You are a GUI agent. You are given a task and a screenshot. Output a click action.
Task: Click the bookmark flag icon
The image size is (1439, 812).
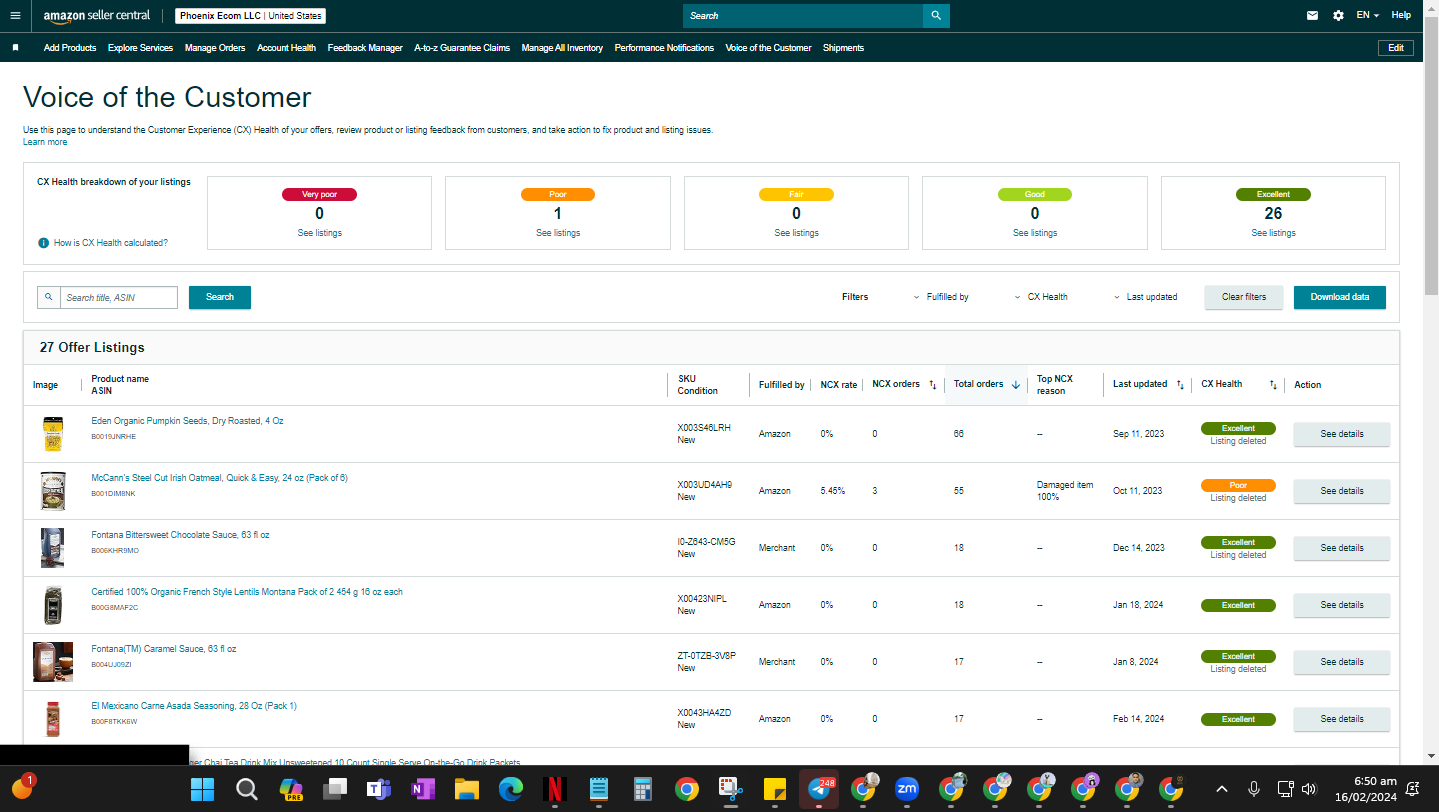15,48
